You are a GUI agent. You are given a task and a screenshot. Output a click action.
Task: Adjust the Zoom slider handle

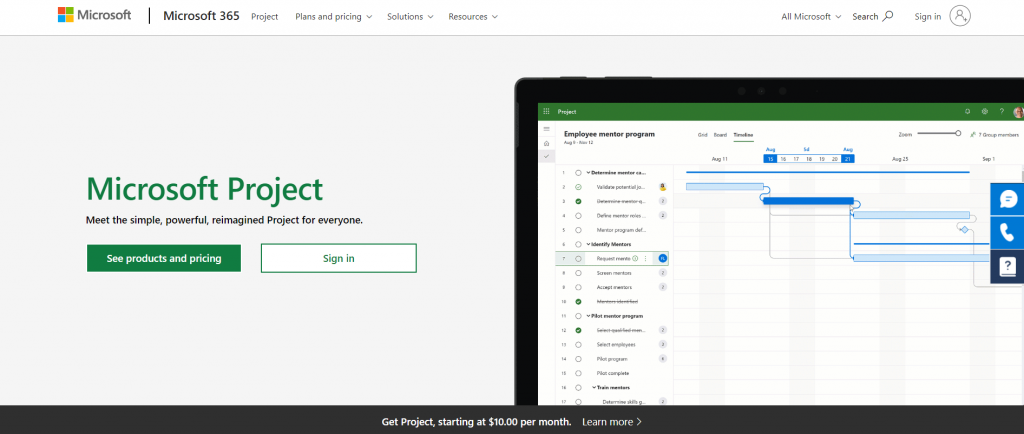[958, 133]
